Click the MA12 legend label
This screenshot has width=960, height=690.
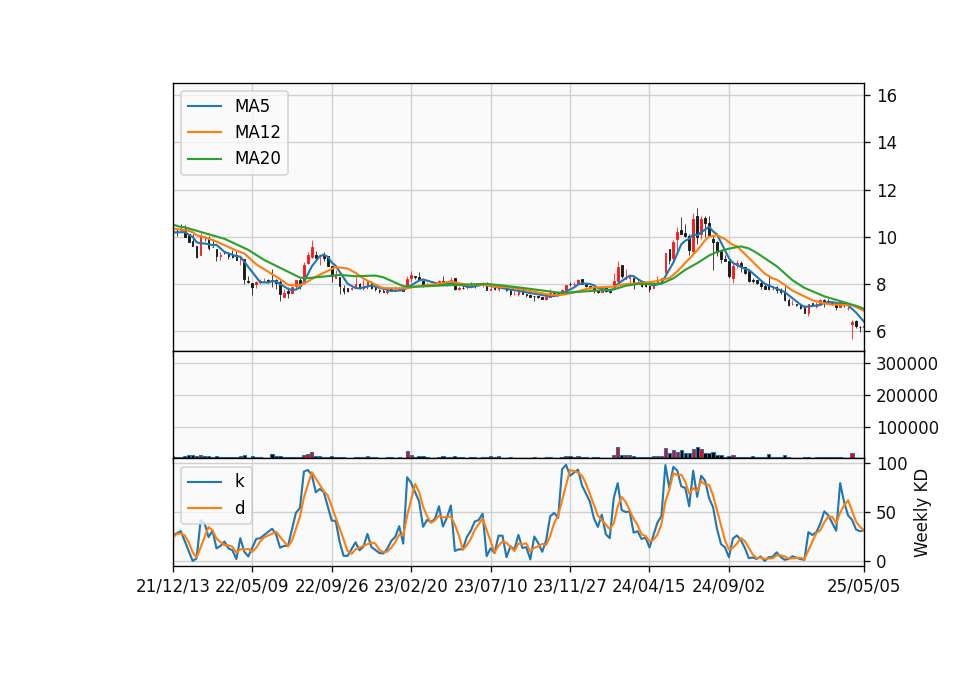[x=257, y=132]
